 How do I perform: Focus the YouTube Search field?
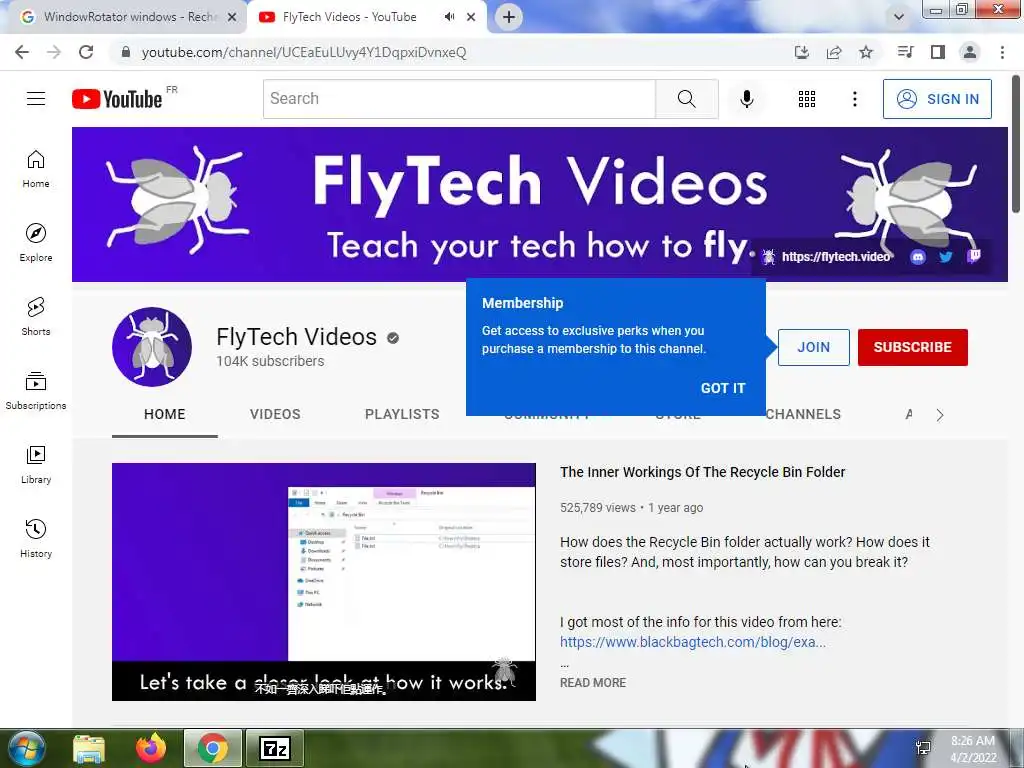pos(459,99)
